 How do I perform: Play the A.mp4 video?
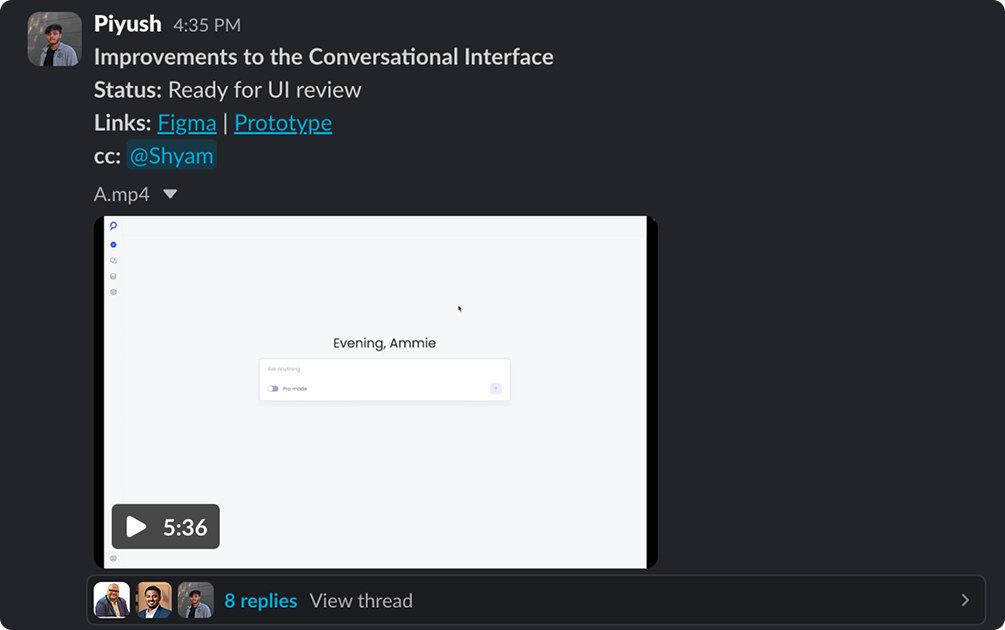pyautogui.click(x=165, y=527)
